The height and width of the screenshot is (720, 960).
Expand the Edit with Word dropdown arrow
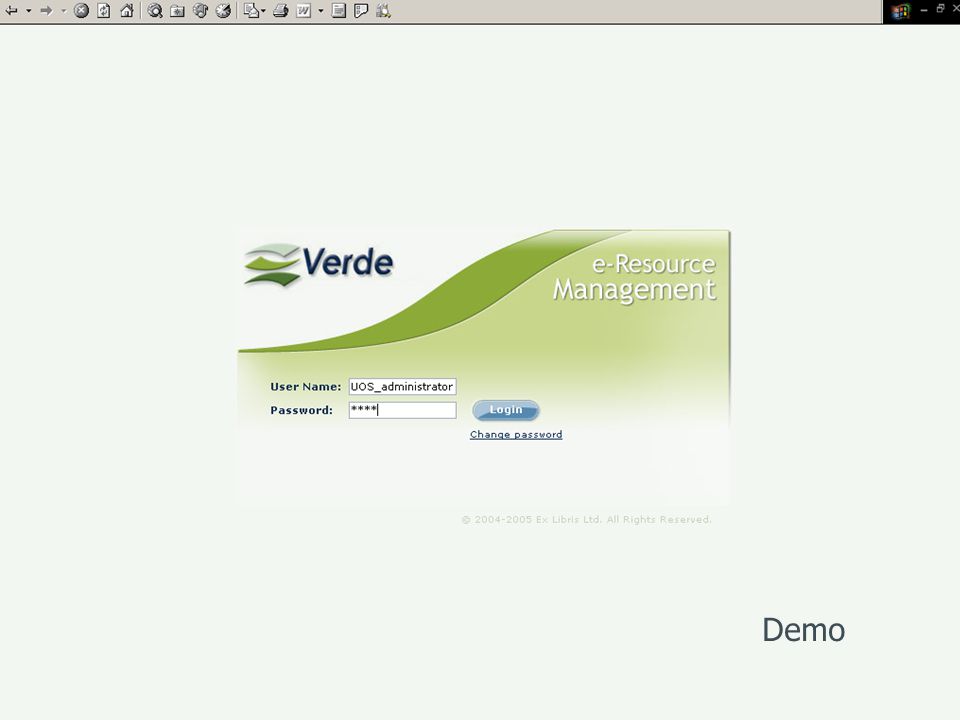coord(320,10)
